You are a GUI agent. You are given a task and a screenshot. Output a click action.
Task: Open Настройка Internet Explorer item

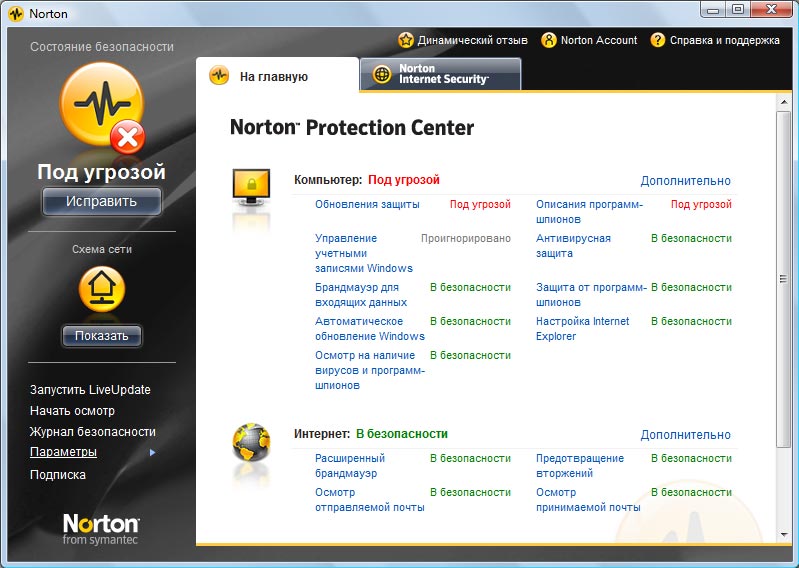point(582,329)
